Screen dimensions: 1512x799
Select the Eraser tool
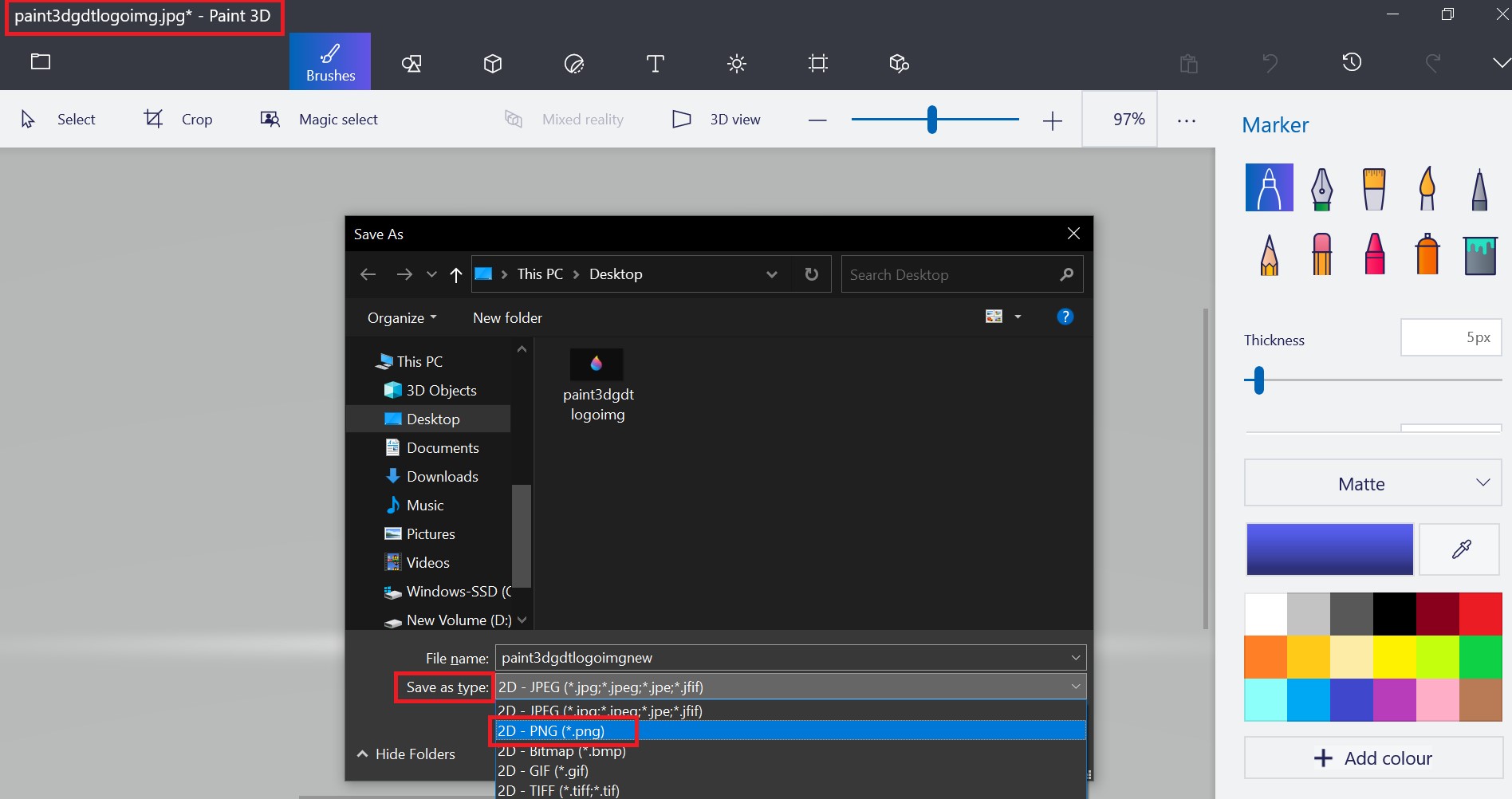1321,254
